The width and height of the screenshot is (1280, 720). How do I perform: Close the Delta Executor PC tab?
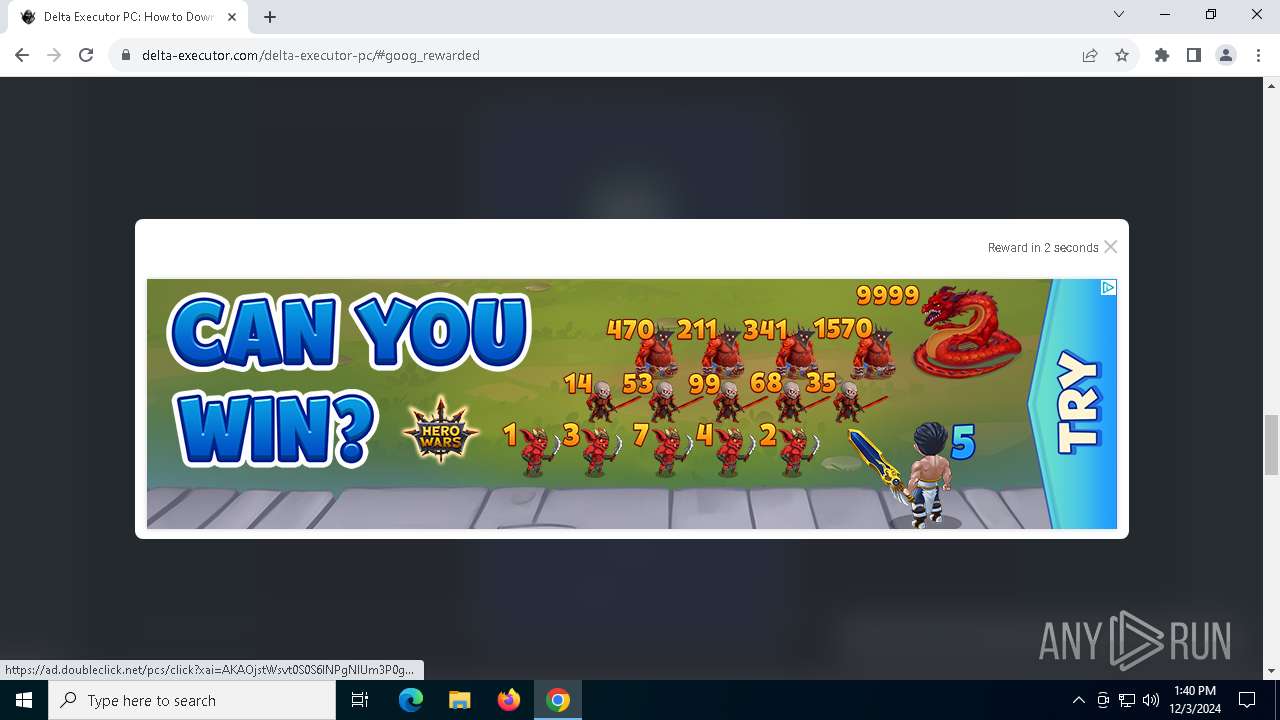232,17
